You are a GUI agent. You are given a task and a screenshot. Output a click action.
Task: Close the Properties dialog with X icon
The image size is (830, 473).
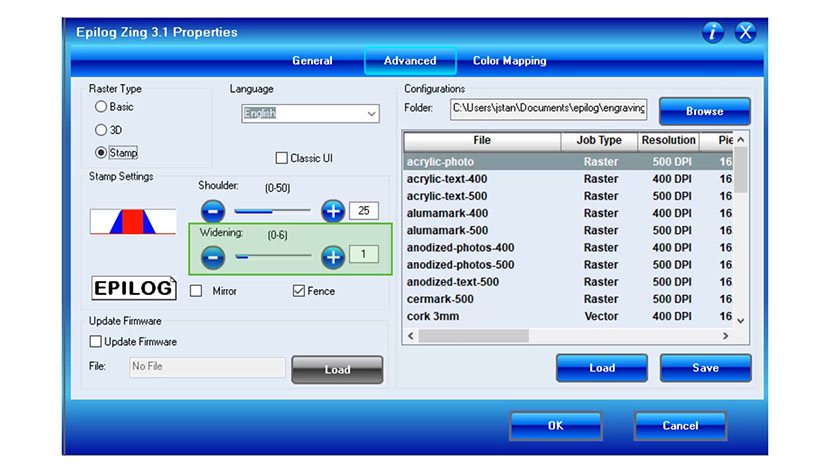tap(745, 32)
